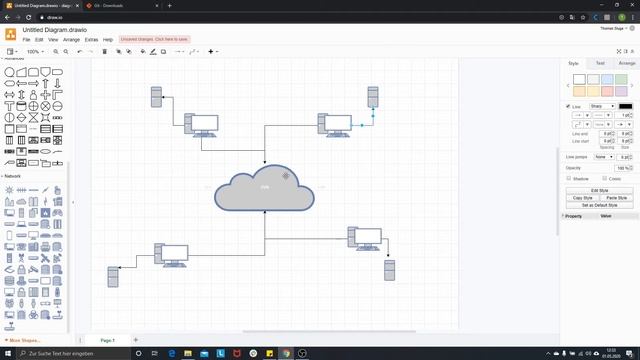The height and width of the screenshot is (360, 640).
Task: Click the undo arrow in toolbar
Action: 80,52
